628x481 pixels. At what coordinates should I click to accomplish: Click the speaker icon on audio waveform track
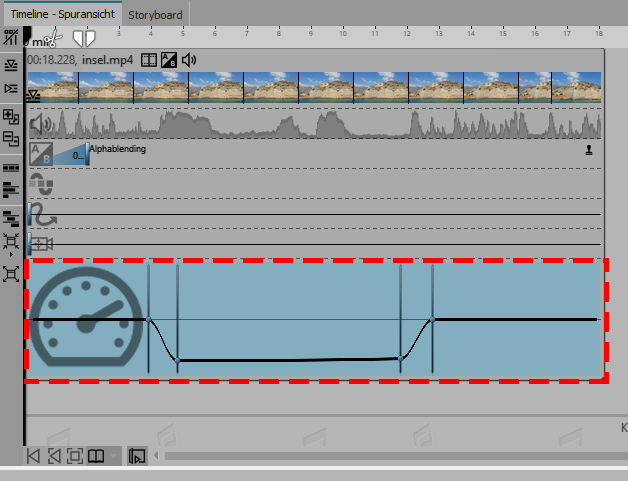coord(40,124)
